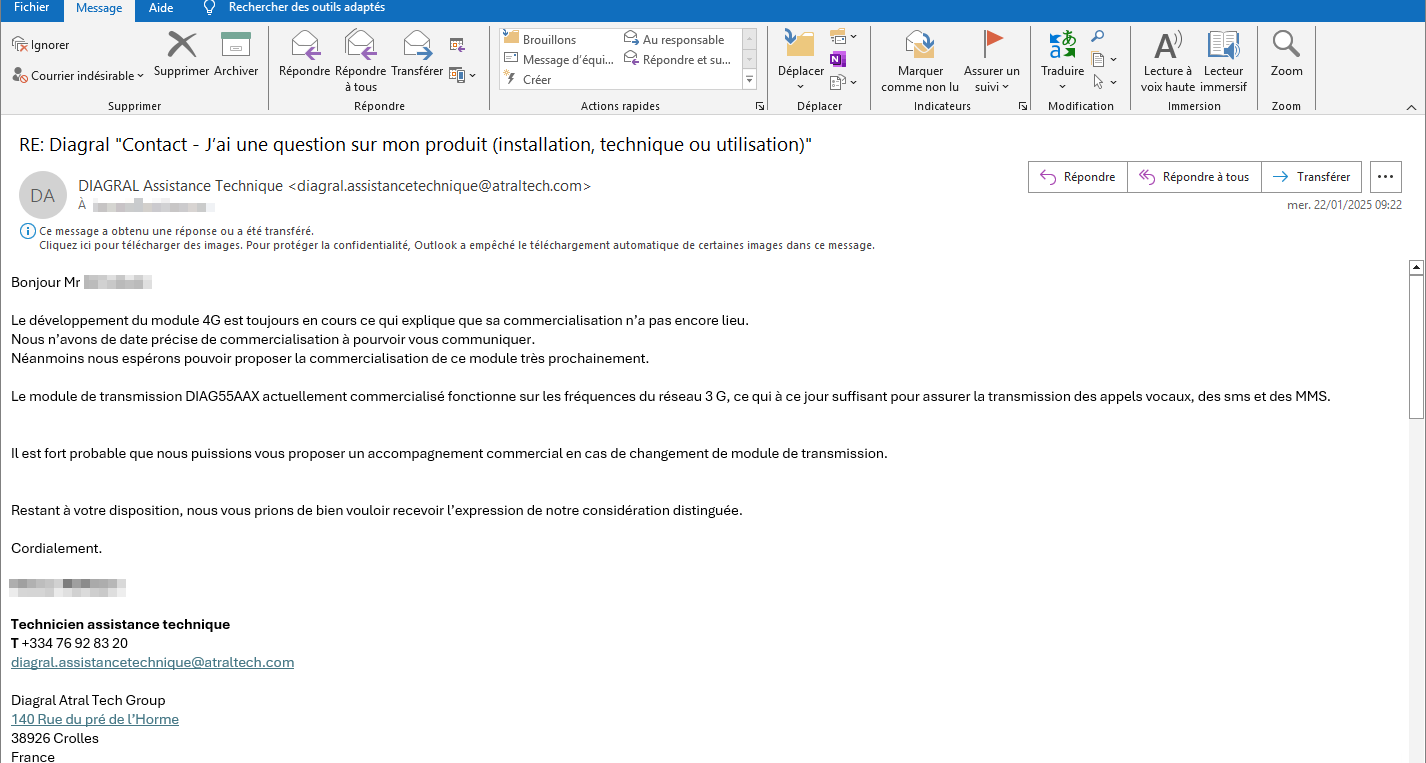Viewport: 1426px width, 763px height.
Task: Open the Aide tab
Action: 160,8
